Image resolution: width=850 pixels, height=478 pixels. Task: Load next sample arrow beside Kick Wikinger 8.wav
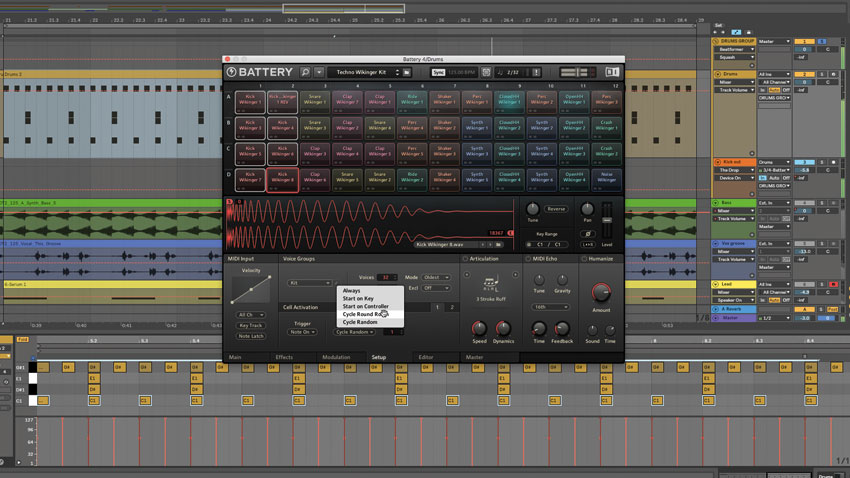coord(490,244)
